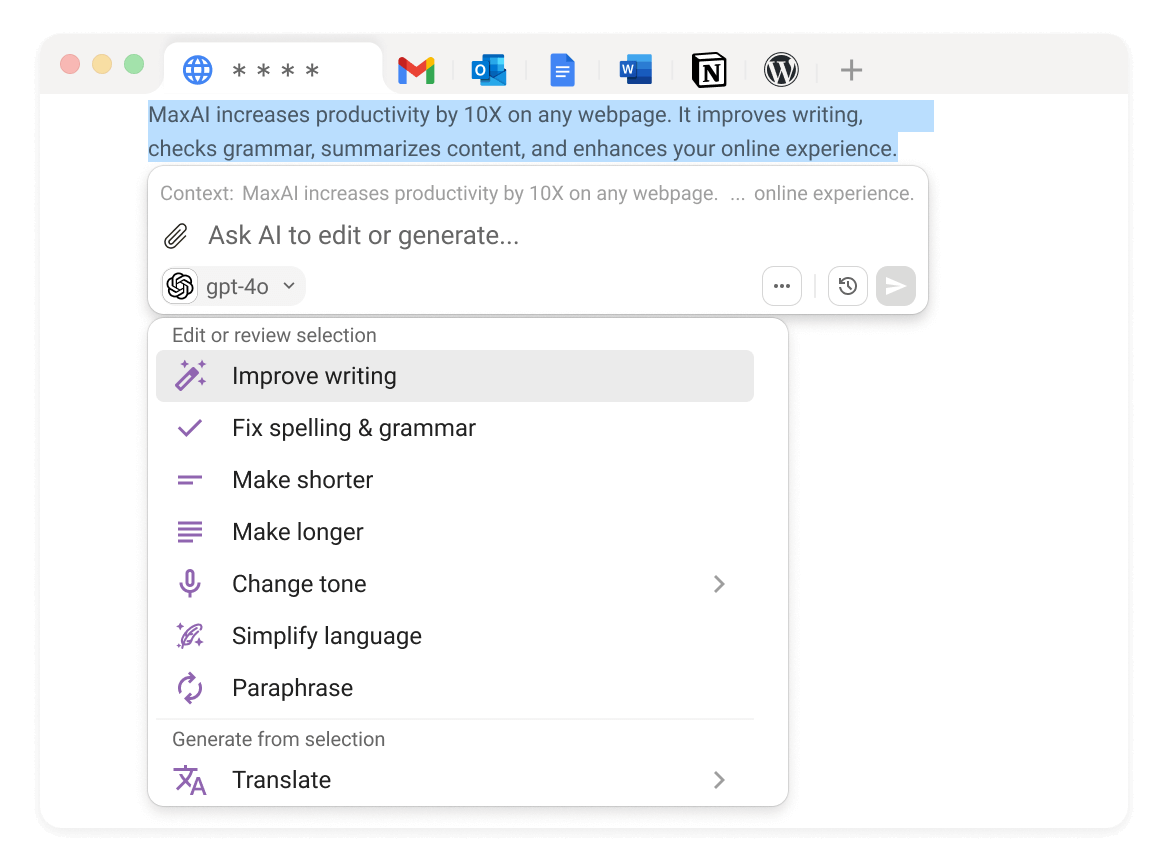Open the Microsoft Word tab icon

[635, 70]
